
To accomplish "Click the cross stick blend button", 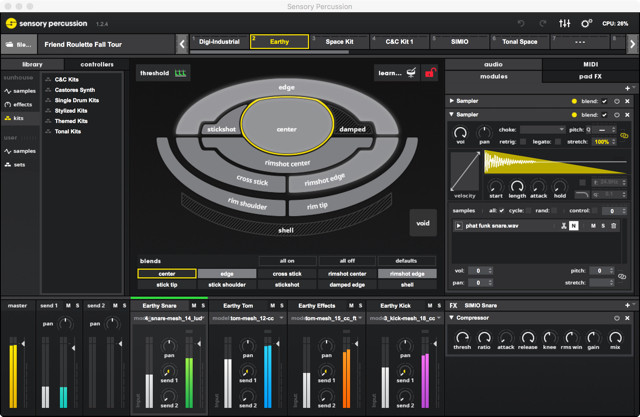I will pos(287,274).
